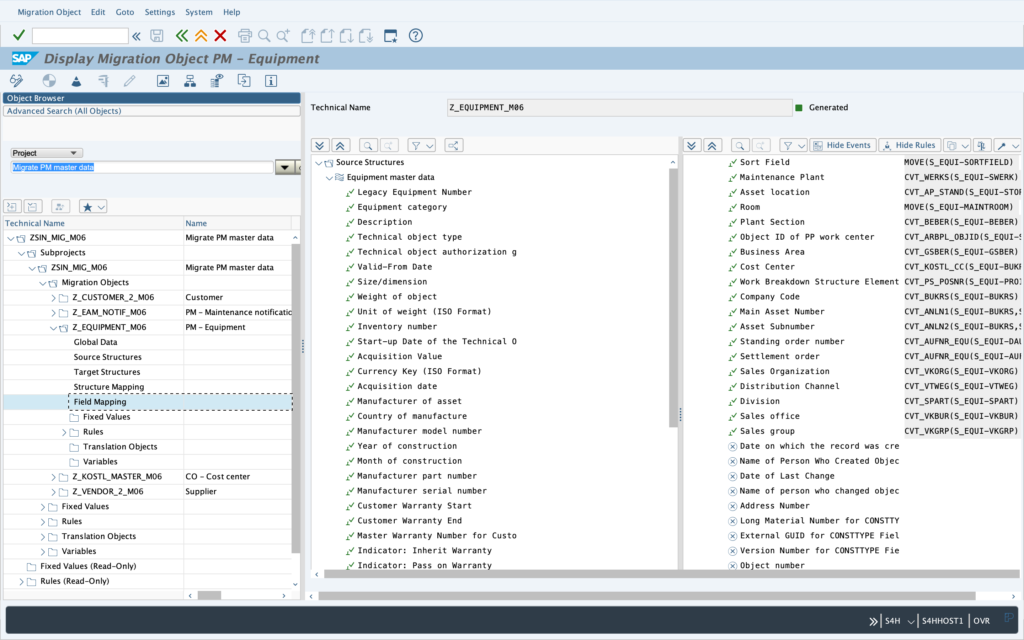
Task: Click the Print icon in top toolbar
Action: (x=245, y=36)
